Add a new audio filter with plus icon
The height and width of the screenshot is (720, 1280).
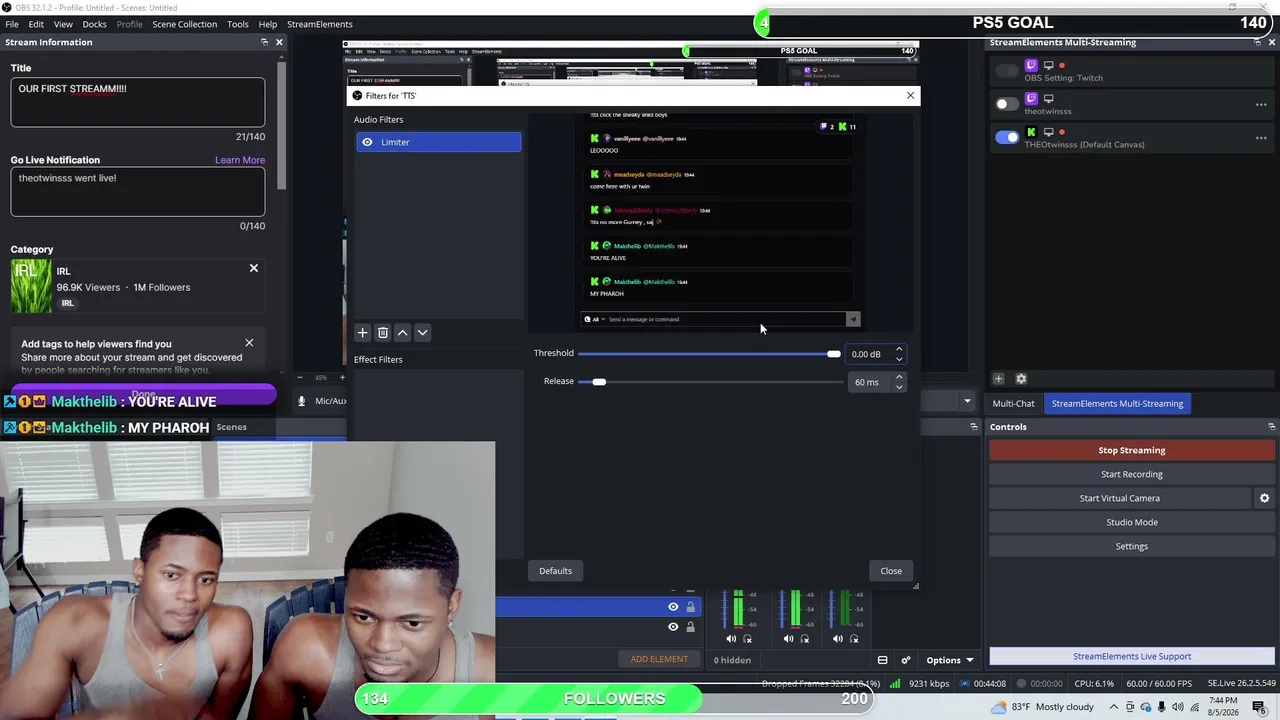tap(363, 333)
